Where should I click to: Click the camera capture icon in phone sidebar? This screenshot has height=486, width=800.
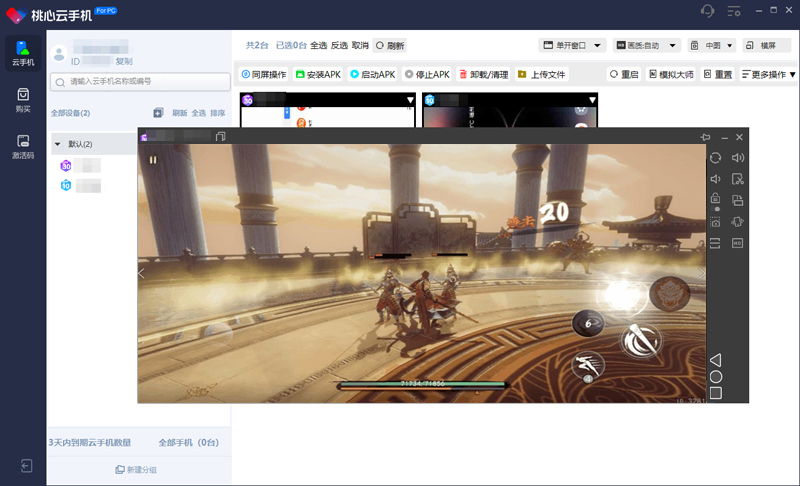pyautogui.click(x=715, y=222)
